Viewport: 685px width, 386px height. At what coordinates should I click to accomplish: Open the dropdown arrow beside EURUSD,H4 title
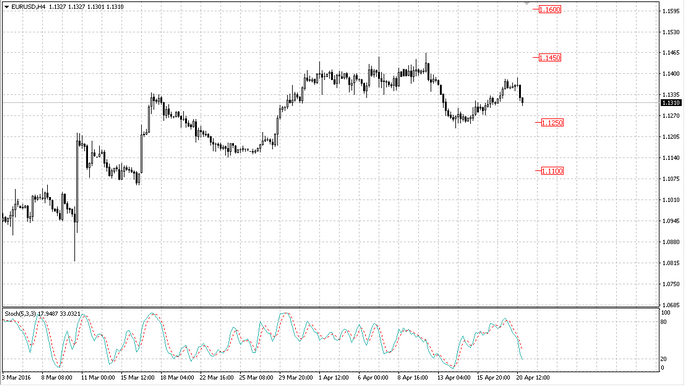[6, 7]
